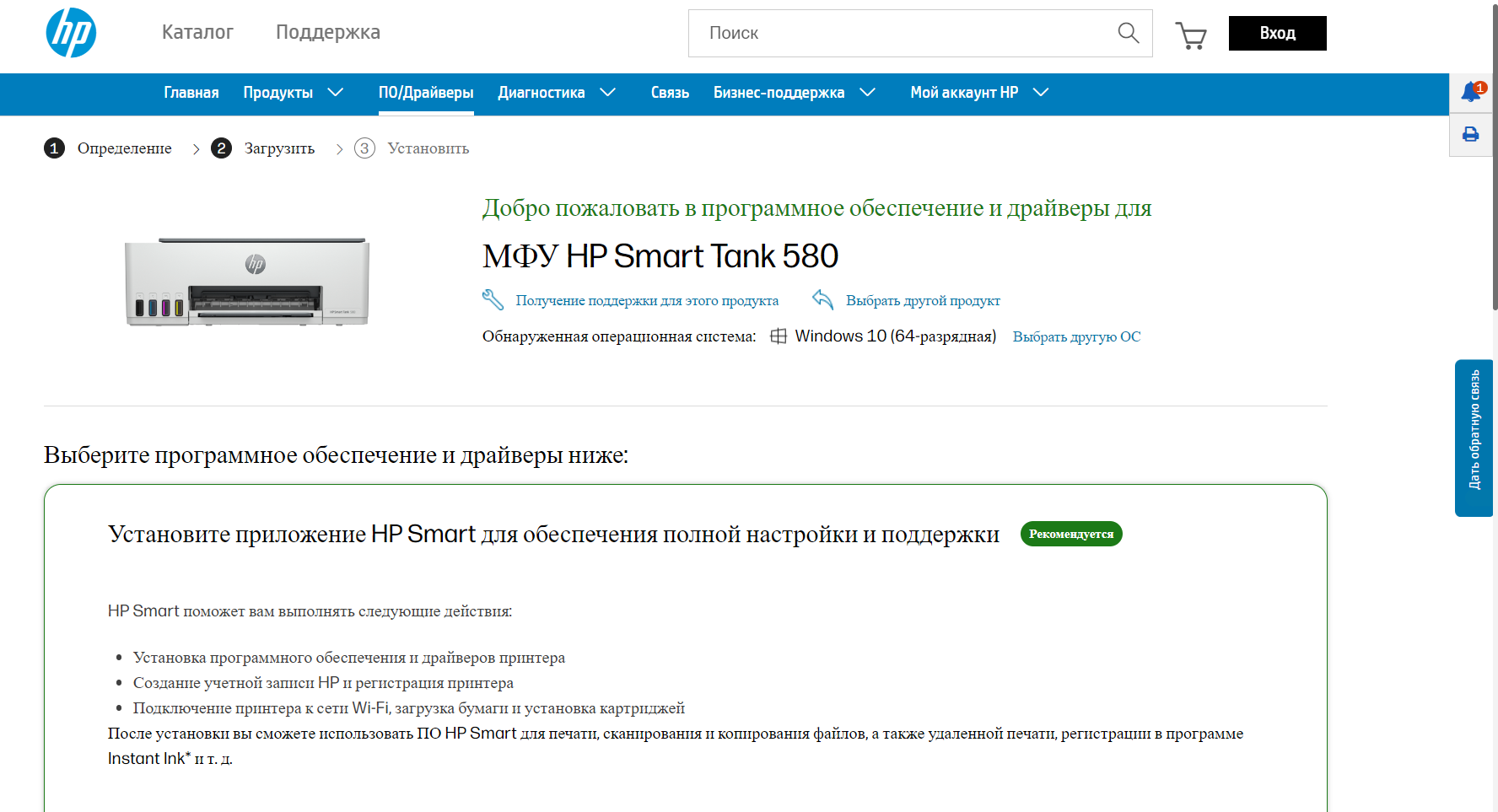The height and width of the screenshot is (812, 1498).
Task: Click link Получение поддержки для этого продукта
Action: click(x=647, y=300)
